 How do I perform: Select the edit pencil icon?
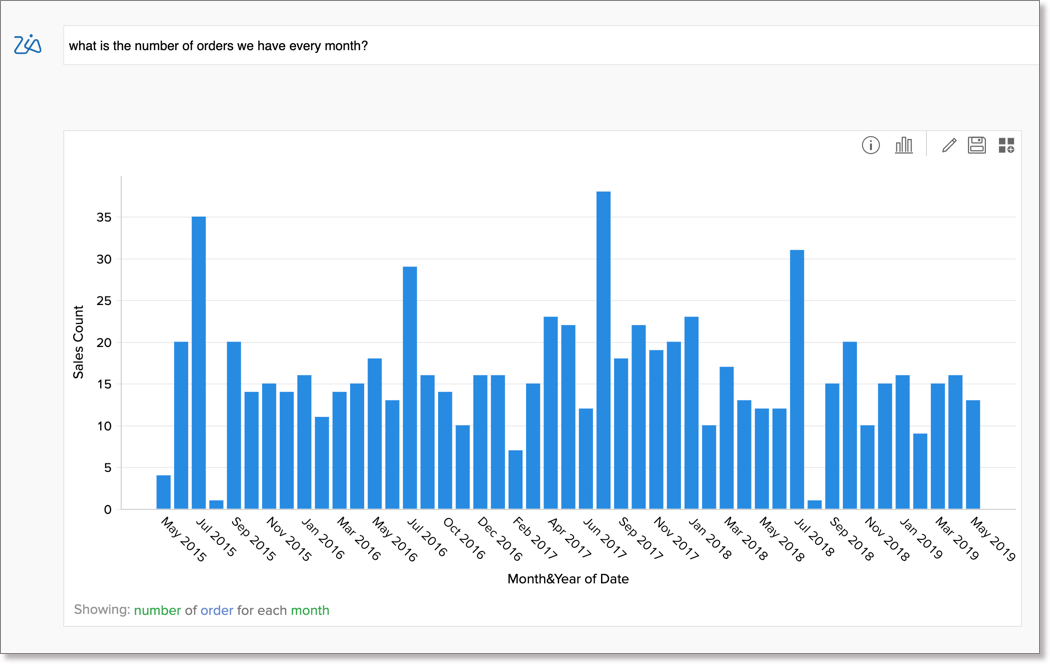(x=948, y=145)
